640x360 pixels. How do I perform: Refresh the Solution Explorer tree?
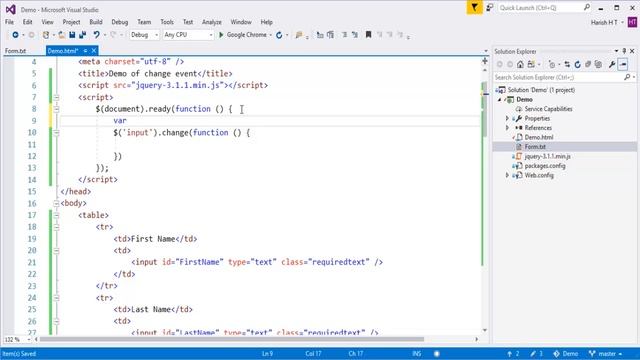point(578,64)
